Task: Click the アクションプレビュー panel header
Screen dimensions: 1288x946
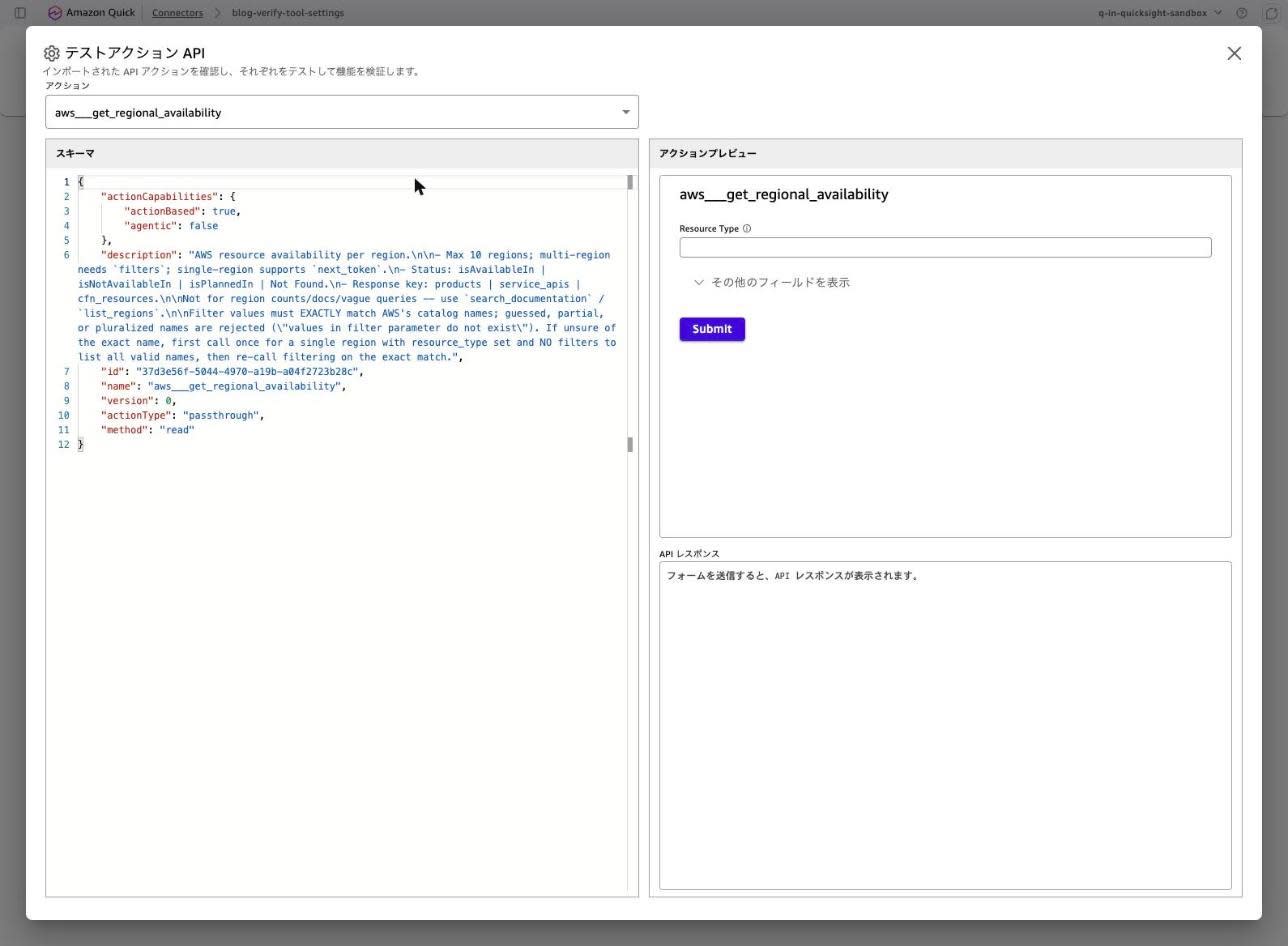Action: (x=945, y=153)
